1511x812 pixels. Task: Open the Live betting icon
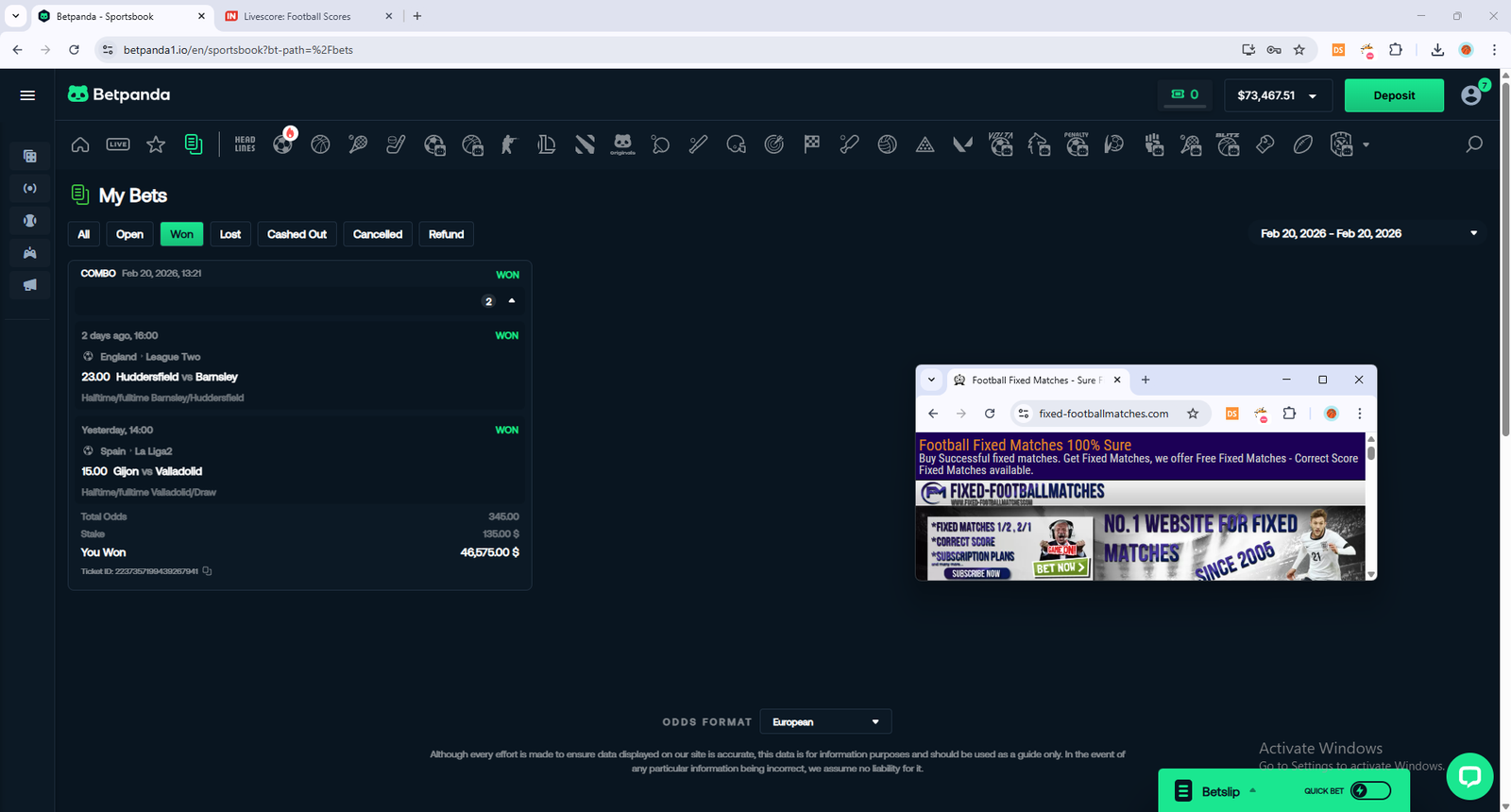click(x=118, y=144)
